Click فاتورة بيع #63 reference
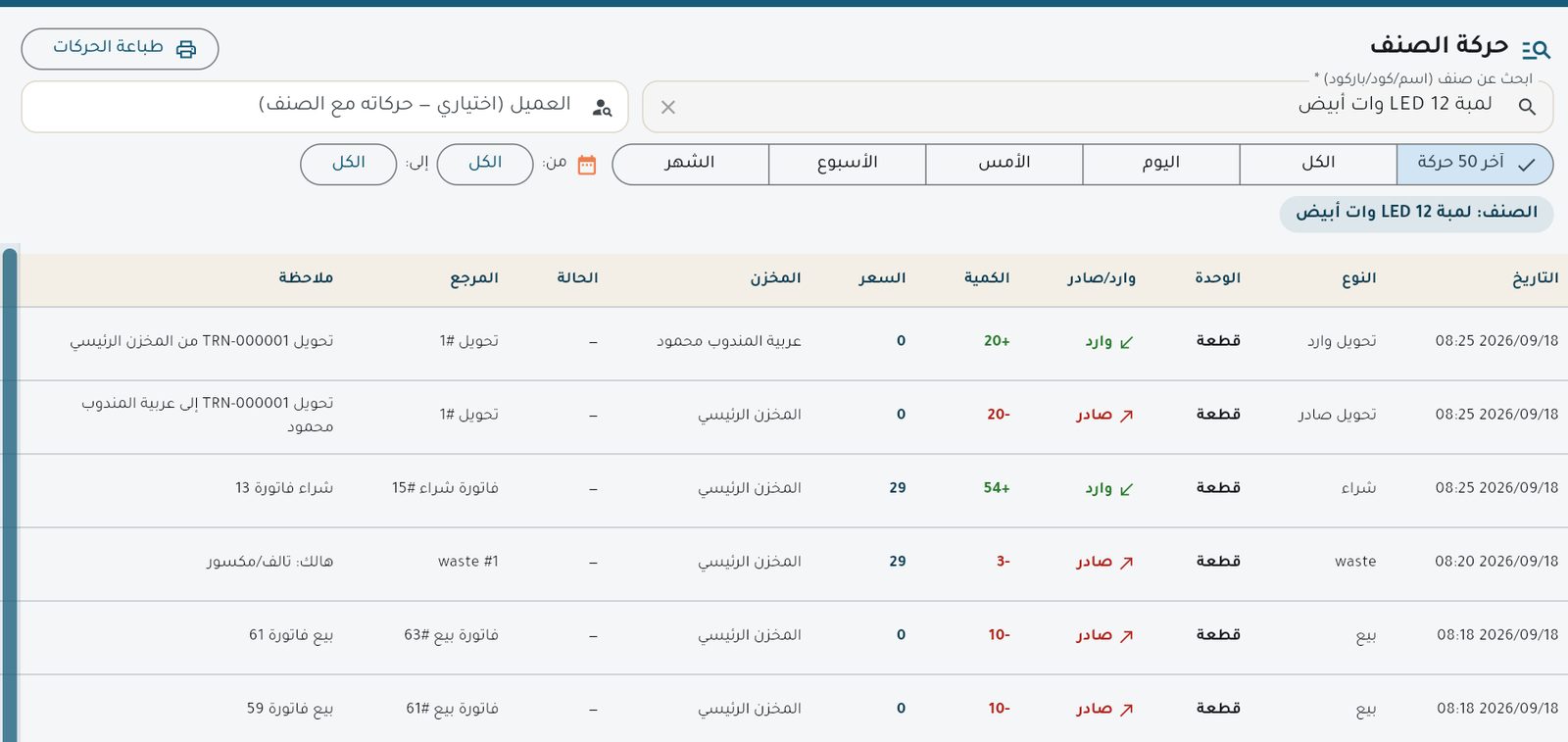The image size is (1568, 742). click(451, 635)
